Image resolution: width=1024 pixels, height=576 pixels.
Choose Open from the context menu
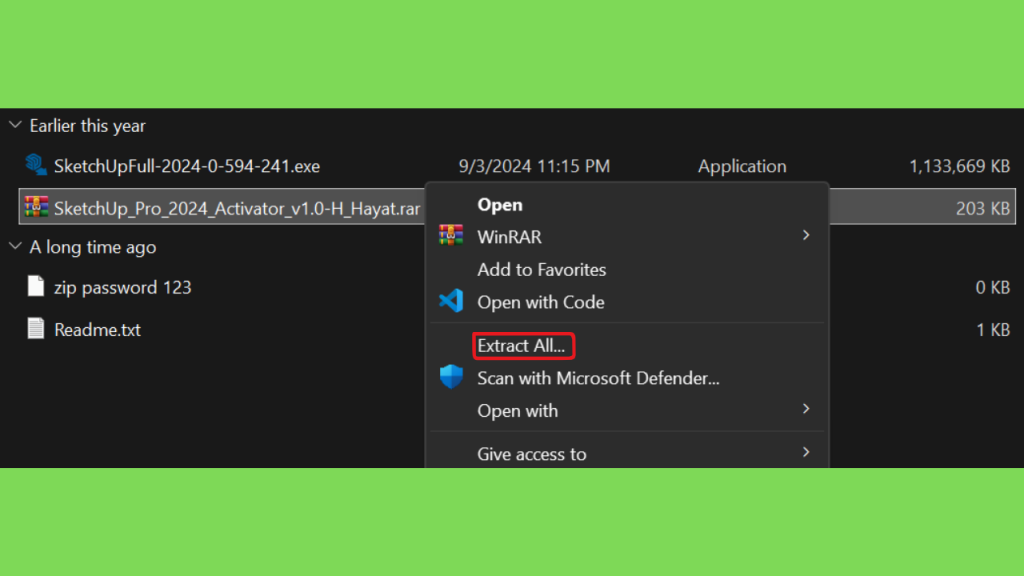(x=500, y=204)
